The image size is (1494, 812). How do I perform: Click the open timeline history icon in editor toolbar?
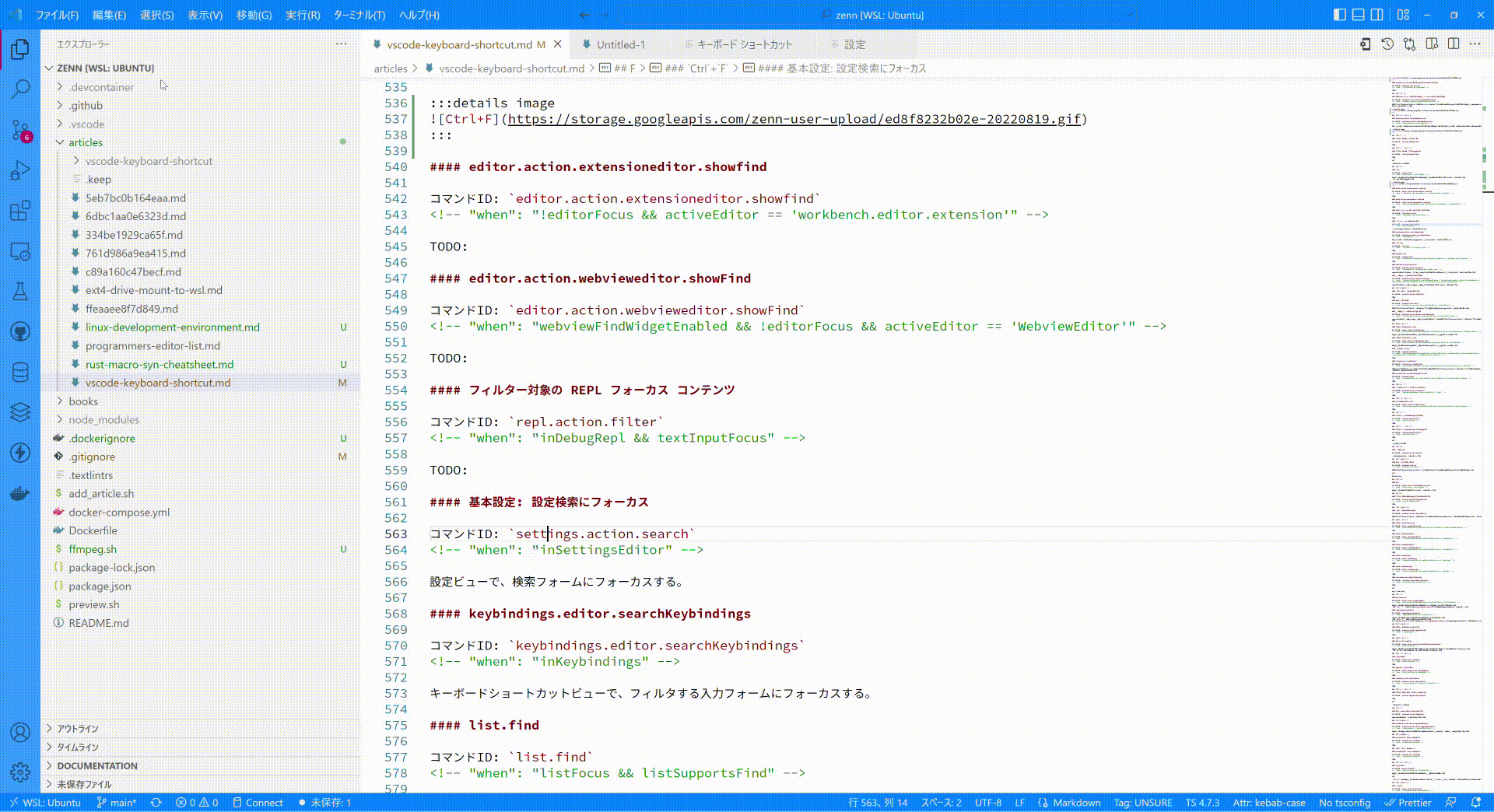point(1387,44)
